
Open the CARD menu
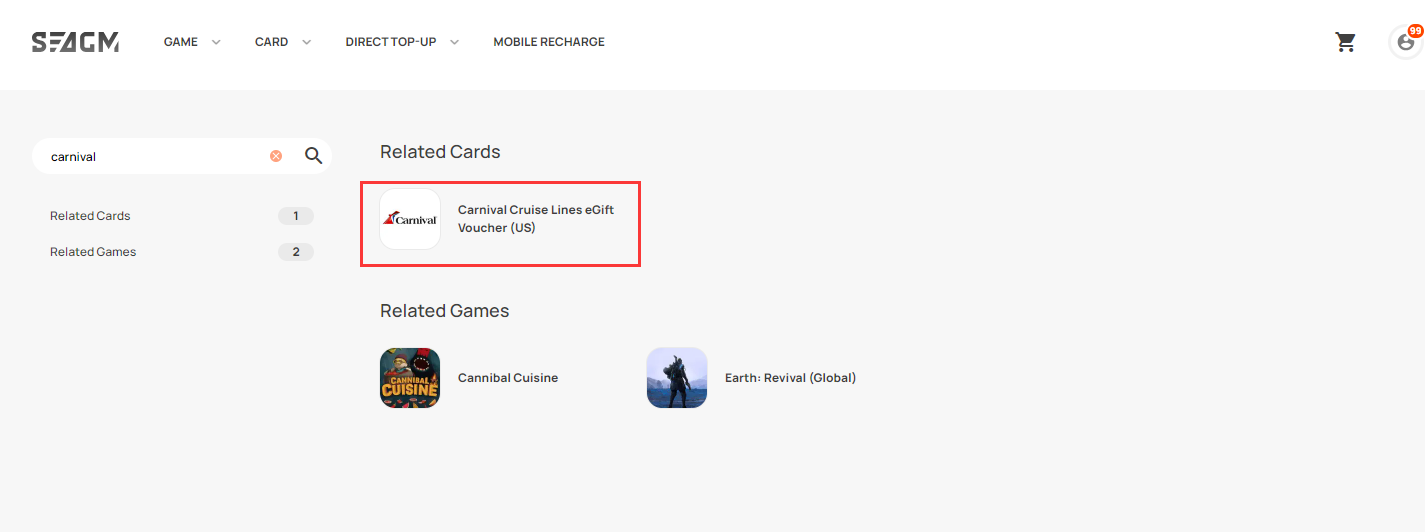271,42
